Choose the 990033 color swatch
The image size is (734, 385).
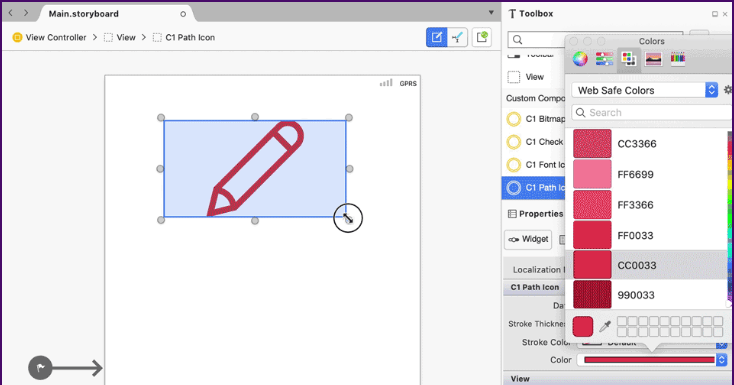click(x=592, y=295)
